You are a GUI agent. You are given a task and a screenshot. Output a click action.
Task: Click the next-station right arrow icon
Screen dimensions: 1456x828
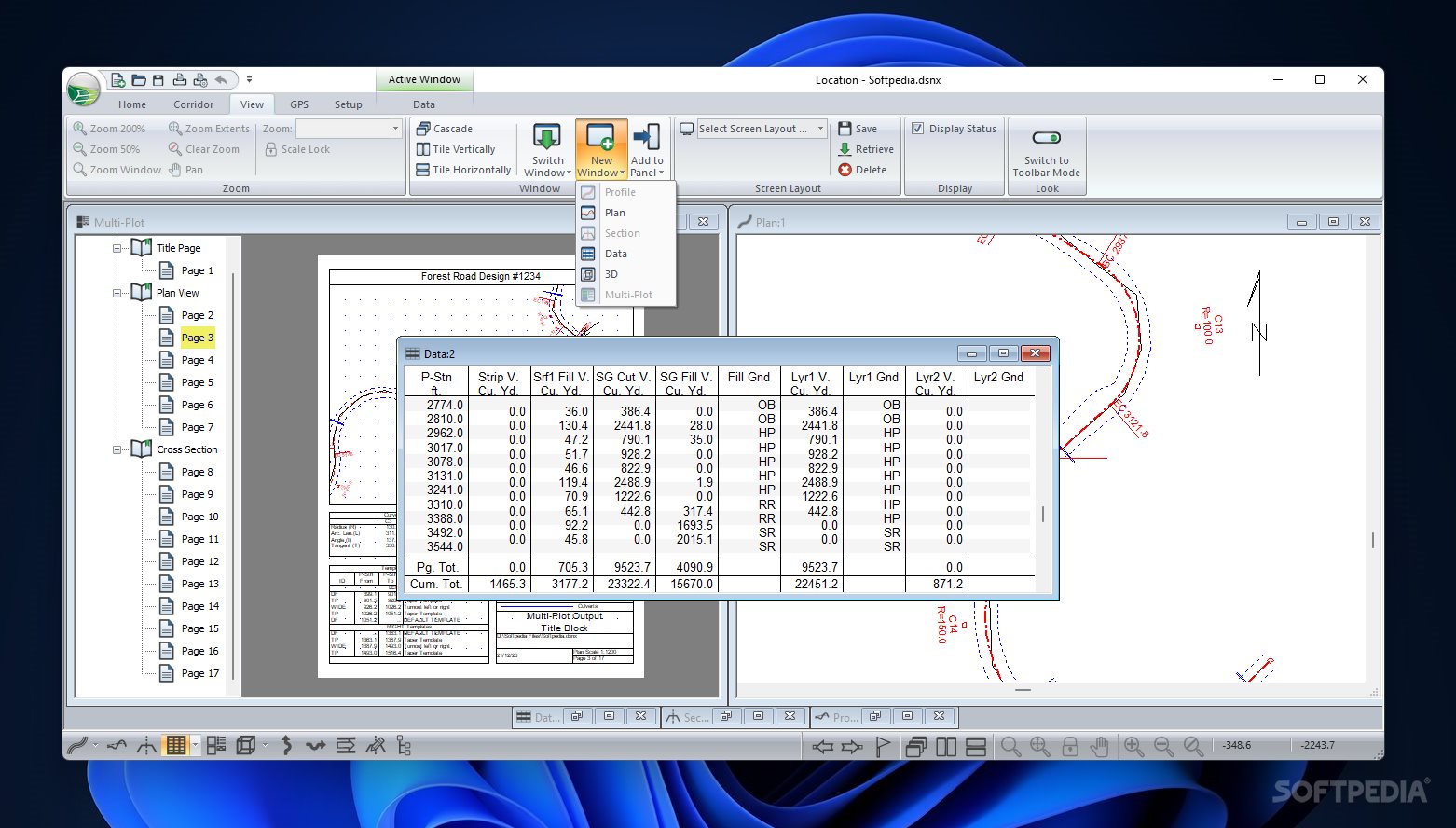(x=852, y=746)
